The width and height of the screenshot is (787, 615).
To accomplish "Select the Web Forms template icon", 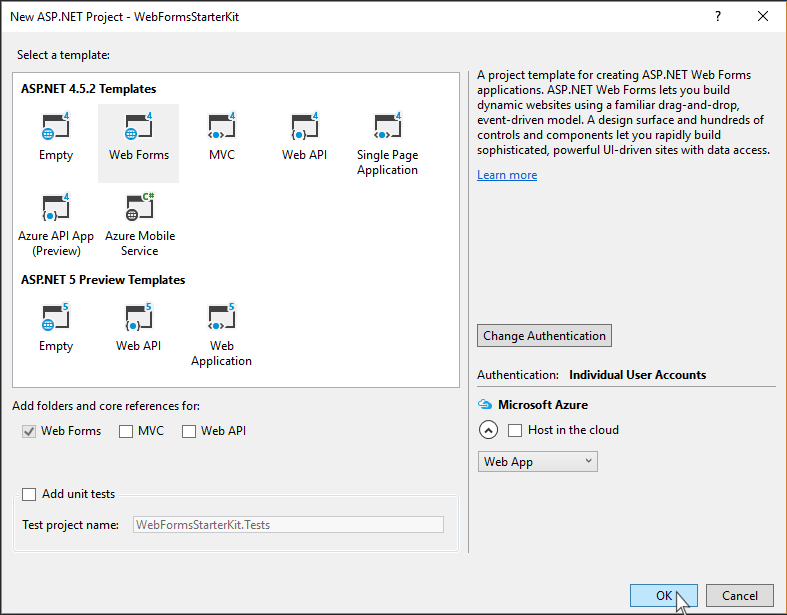I will tap(139, 126).
